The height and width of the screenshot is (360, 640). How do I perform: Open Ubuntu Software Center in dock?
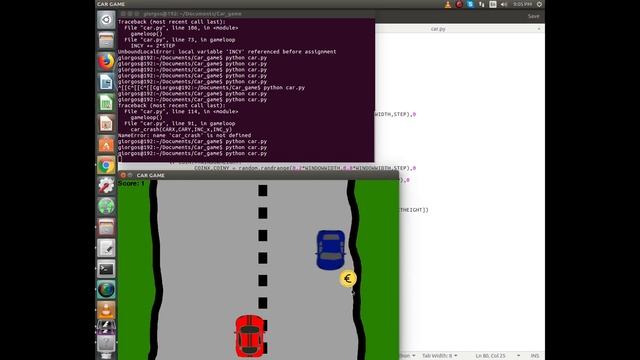(106, 144)
